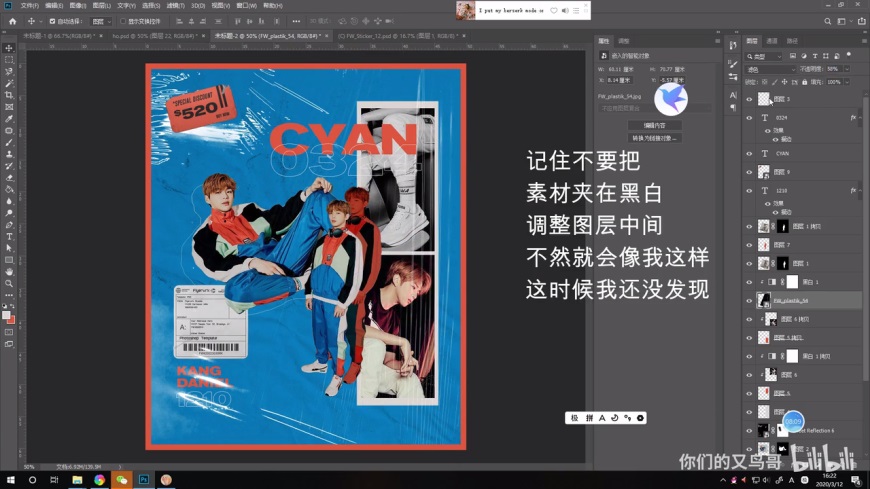The image size is (870, 489).
Task: Open the 窗口(W) menu
Action: (246, 6)
